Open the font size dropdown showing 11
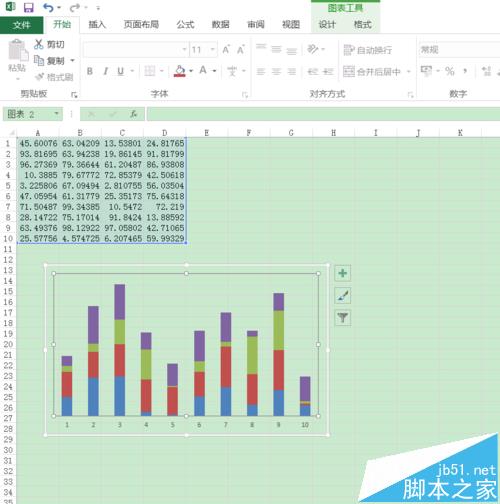The height and width of the screenshot is (504, 500). [212, 49]
